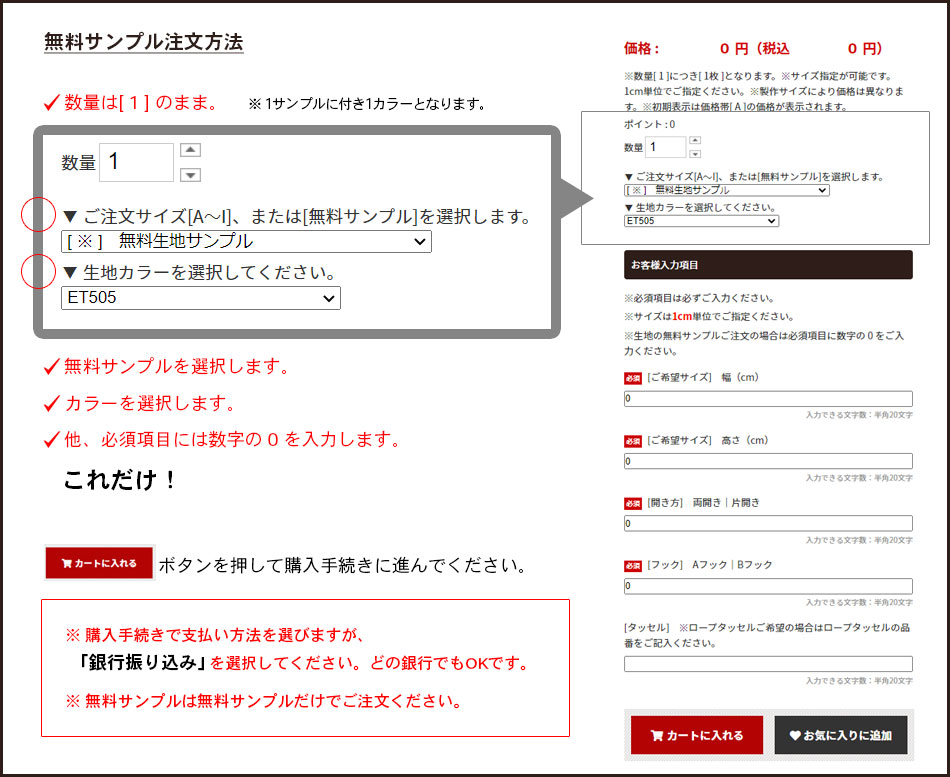Click the cart icon beside the favorites button
Screen dimensions: 950x777
click(x=657, y=735)
